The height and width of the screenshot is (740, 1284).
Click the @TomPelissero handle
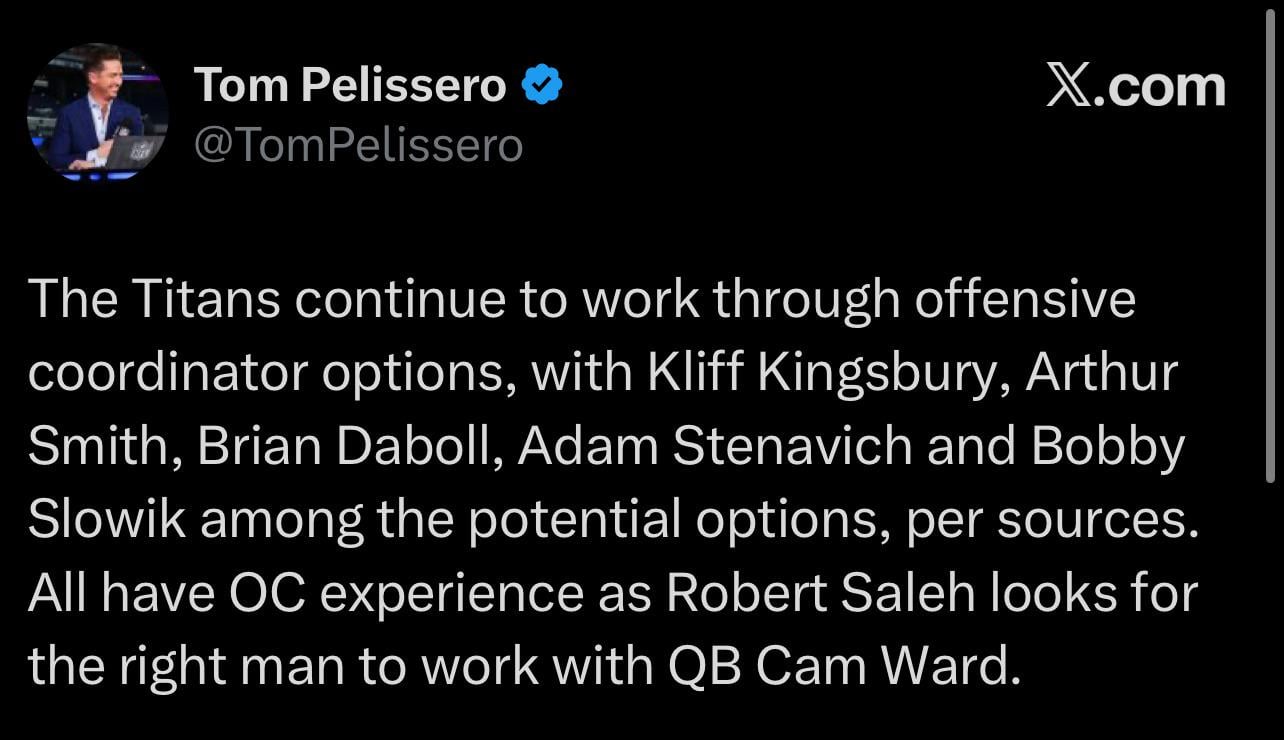click(358, 147)
